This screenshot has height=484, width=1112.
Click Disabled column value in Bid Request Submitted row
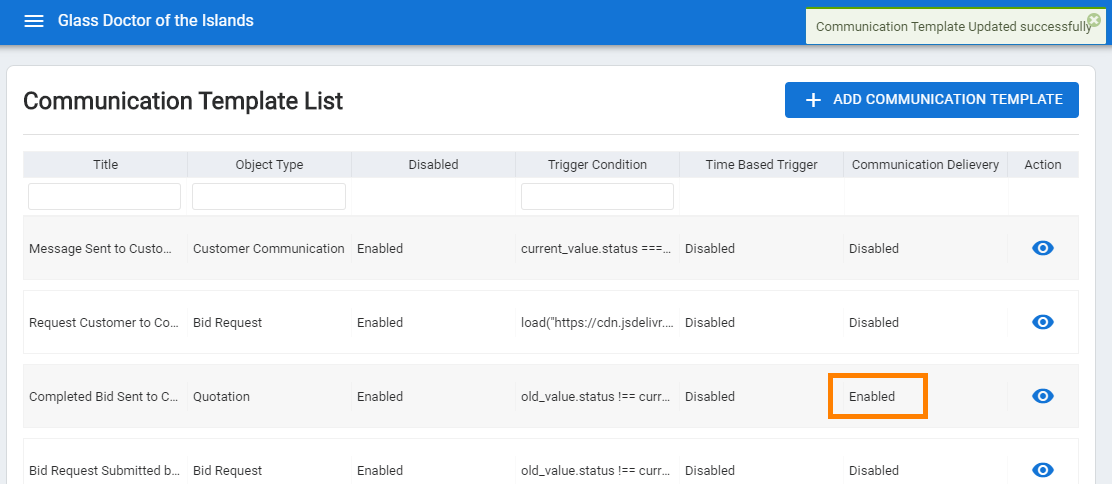379,470
